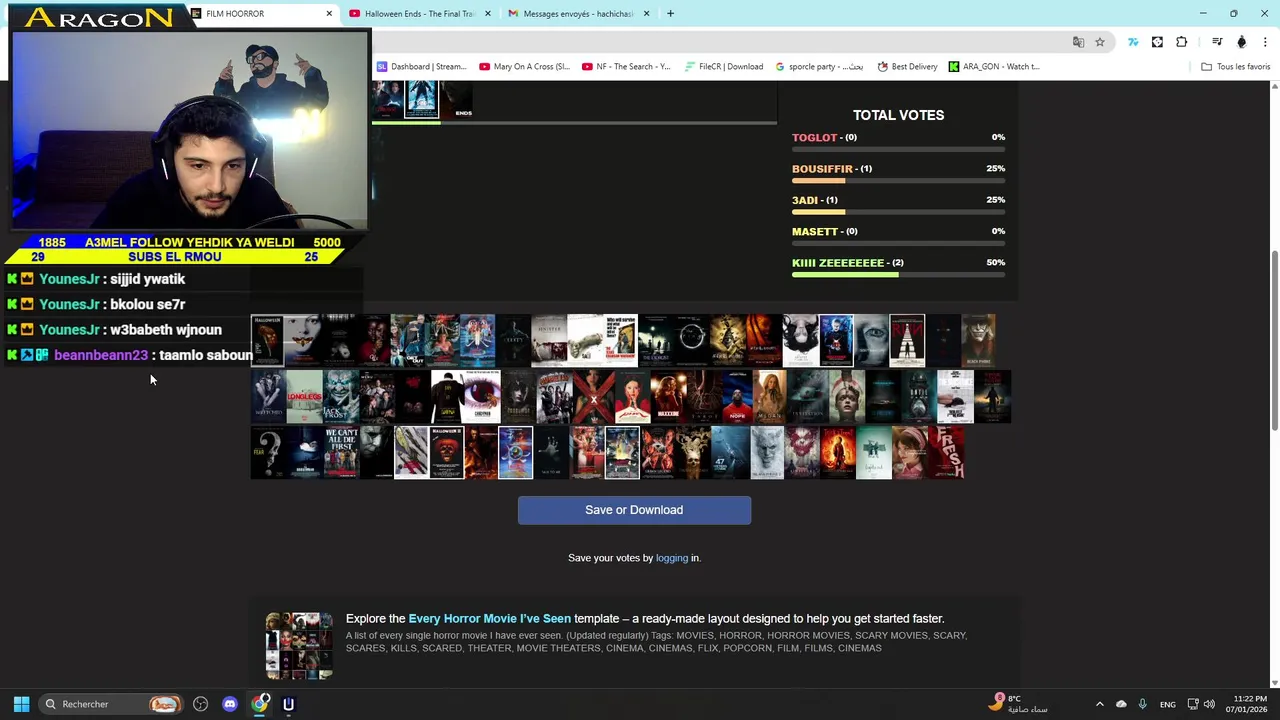Select the Fresh movie poster
The width and height of the screenshot is (1280, 720).
coord(945,453)
